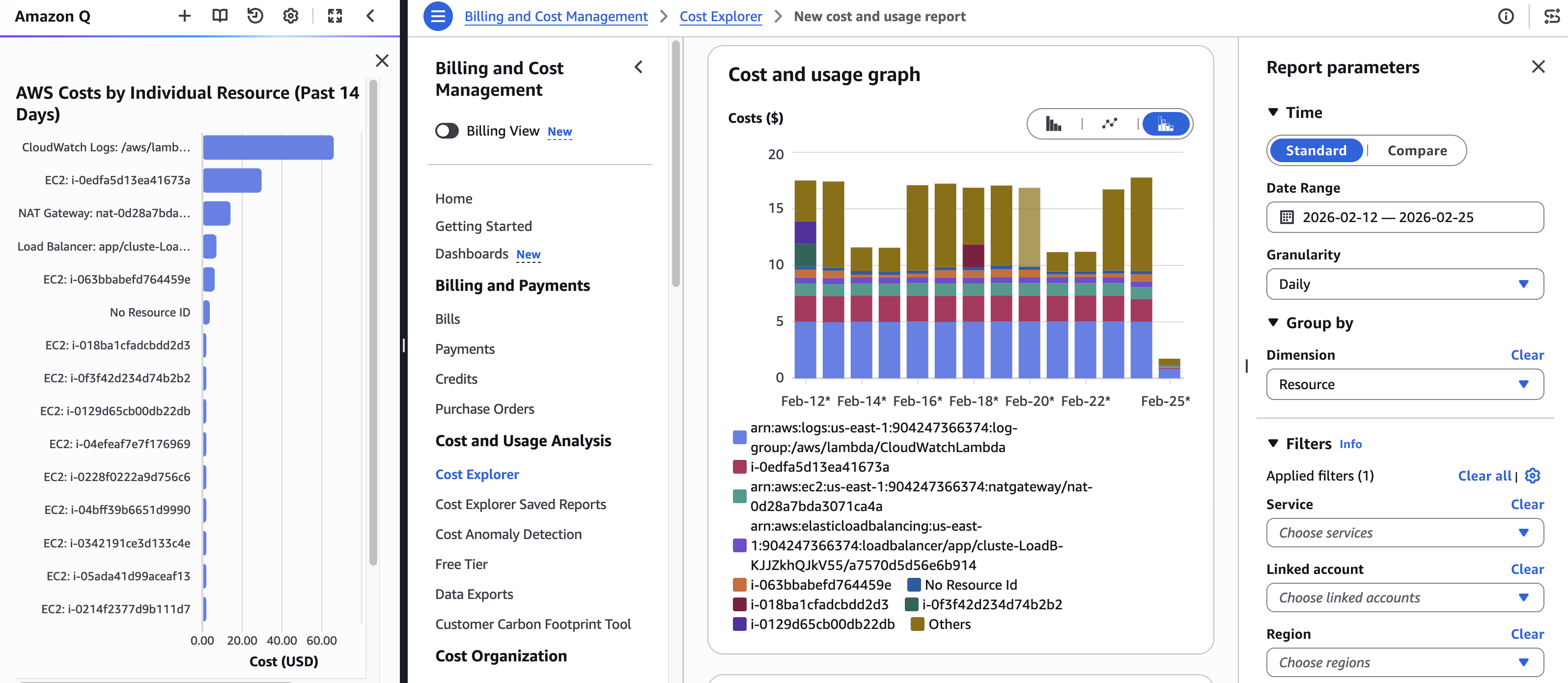Open the Dimension dropdown showing Resource
The height and width of the screenshot is (683, 1568).
(x=1403, y=384)
